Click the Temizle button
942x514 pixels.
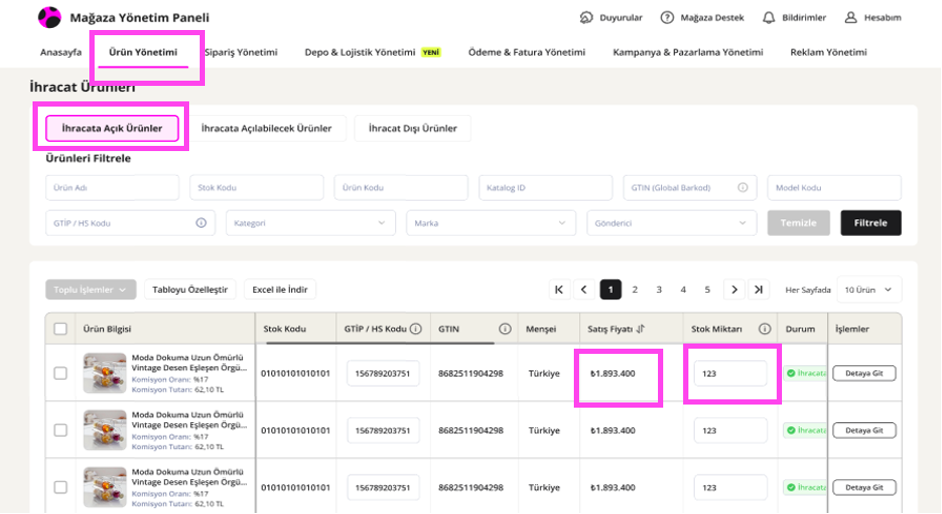click(798, 223)
